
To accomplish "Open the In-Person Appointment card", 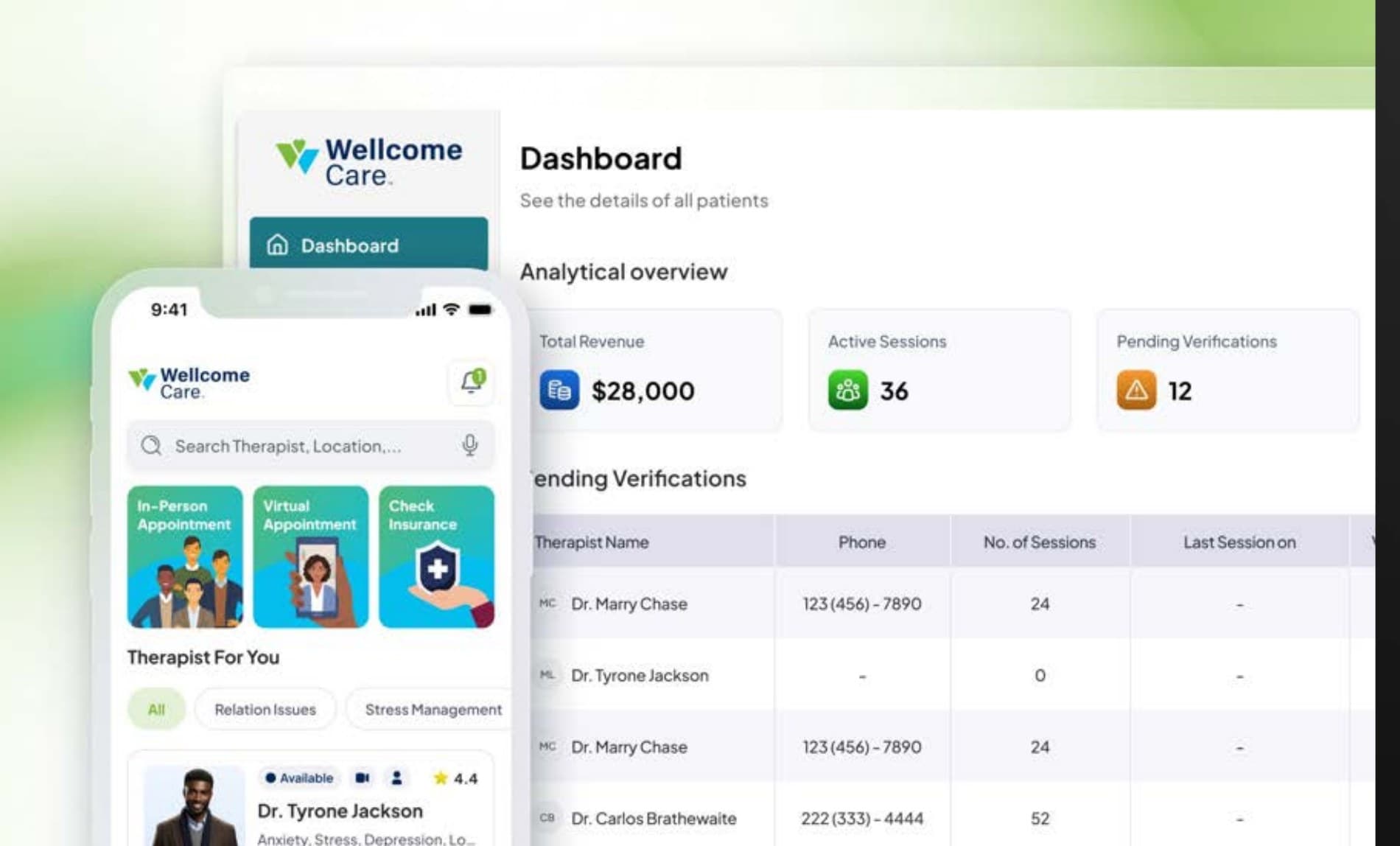I will pyautogui.click(x=185, y=557).
